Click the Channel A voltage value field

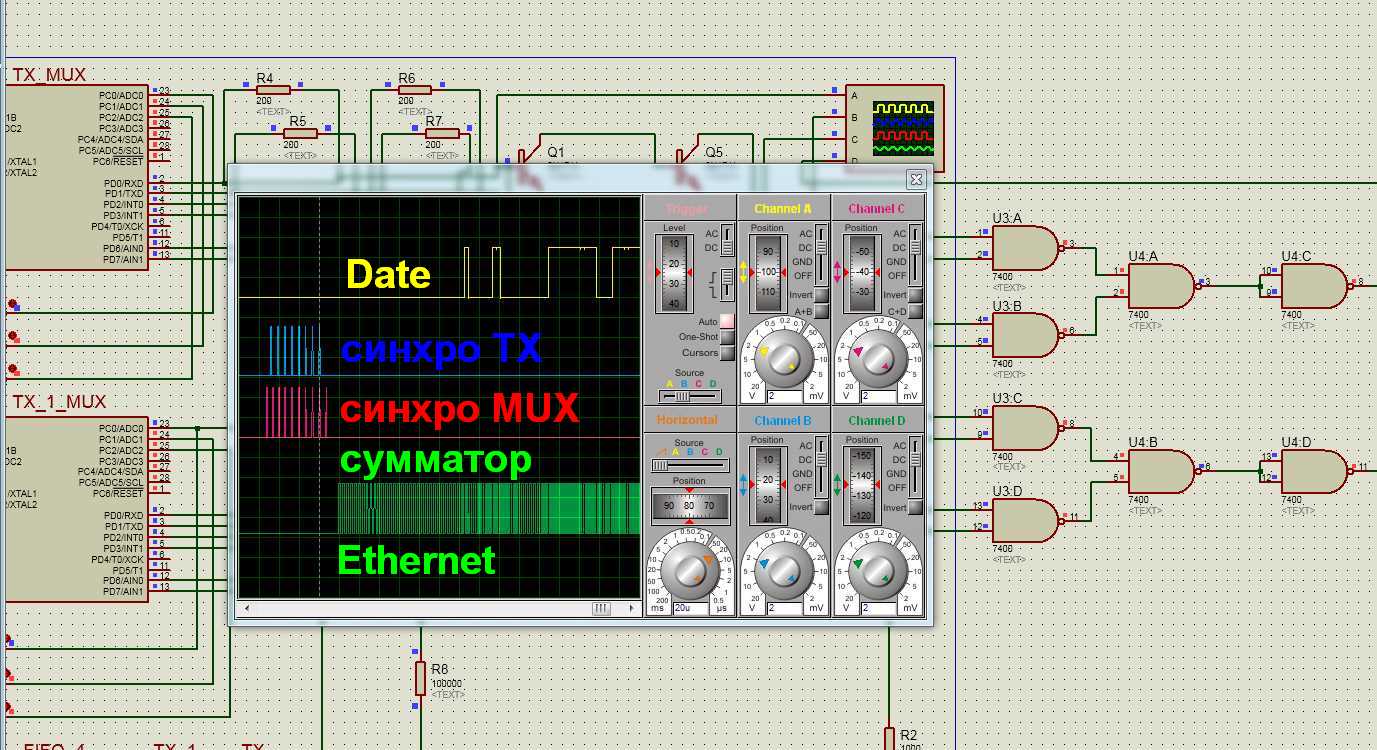[x=784, y=395]
